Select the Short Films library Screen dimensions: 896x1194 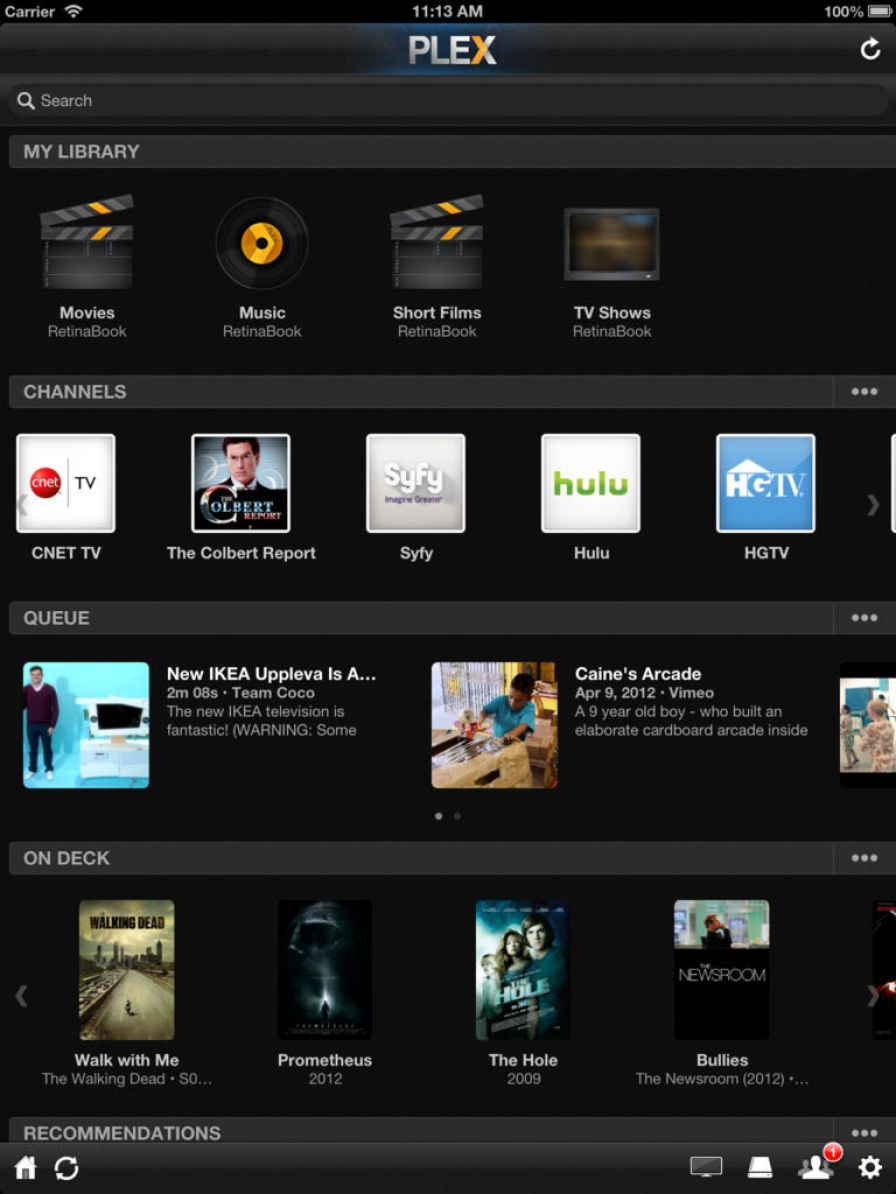(437, 242)
